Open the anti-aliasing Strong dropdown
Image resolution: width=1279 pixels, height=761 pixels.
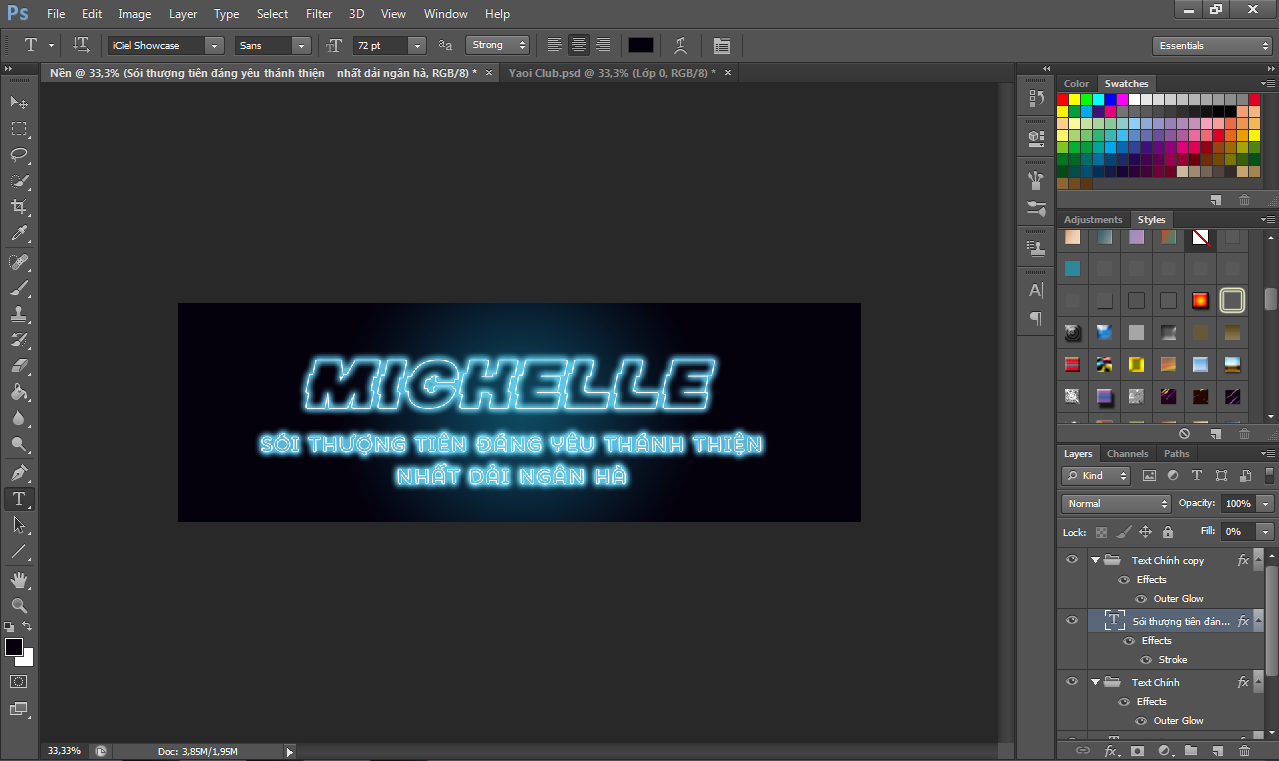coord(497,45)
